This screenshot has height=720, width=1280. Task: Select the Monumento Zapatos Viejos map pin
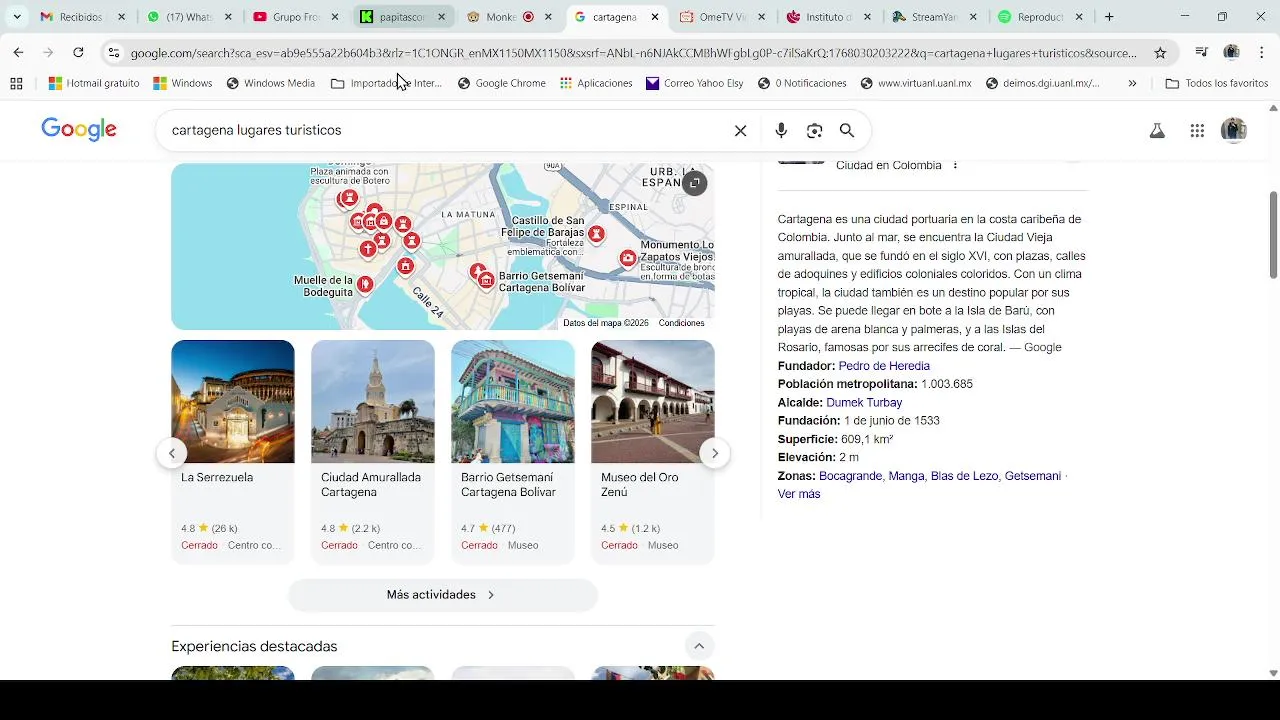[x=628, y=259]
